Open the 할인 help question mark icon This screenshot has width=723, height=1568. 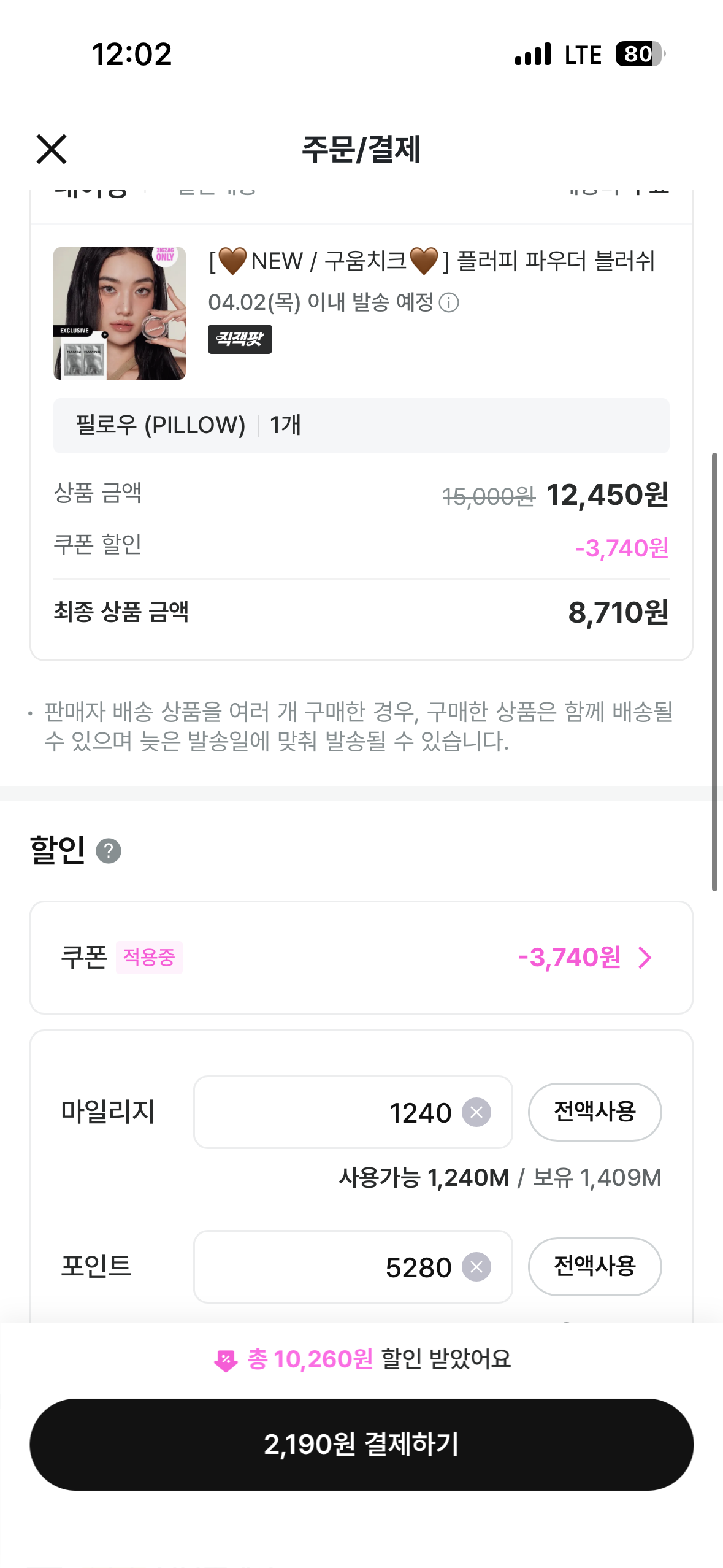(x=109, y=851)
